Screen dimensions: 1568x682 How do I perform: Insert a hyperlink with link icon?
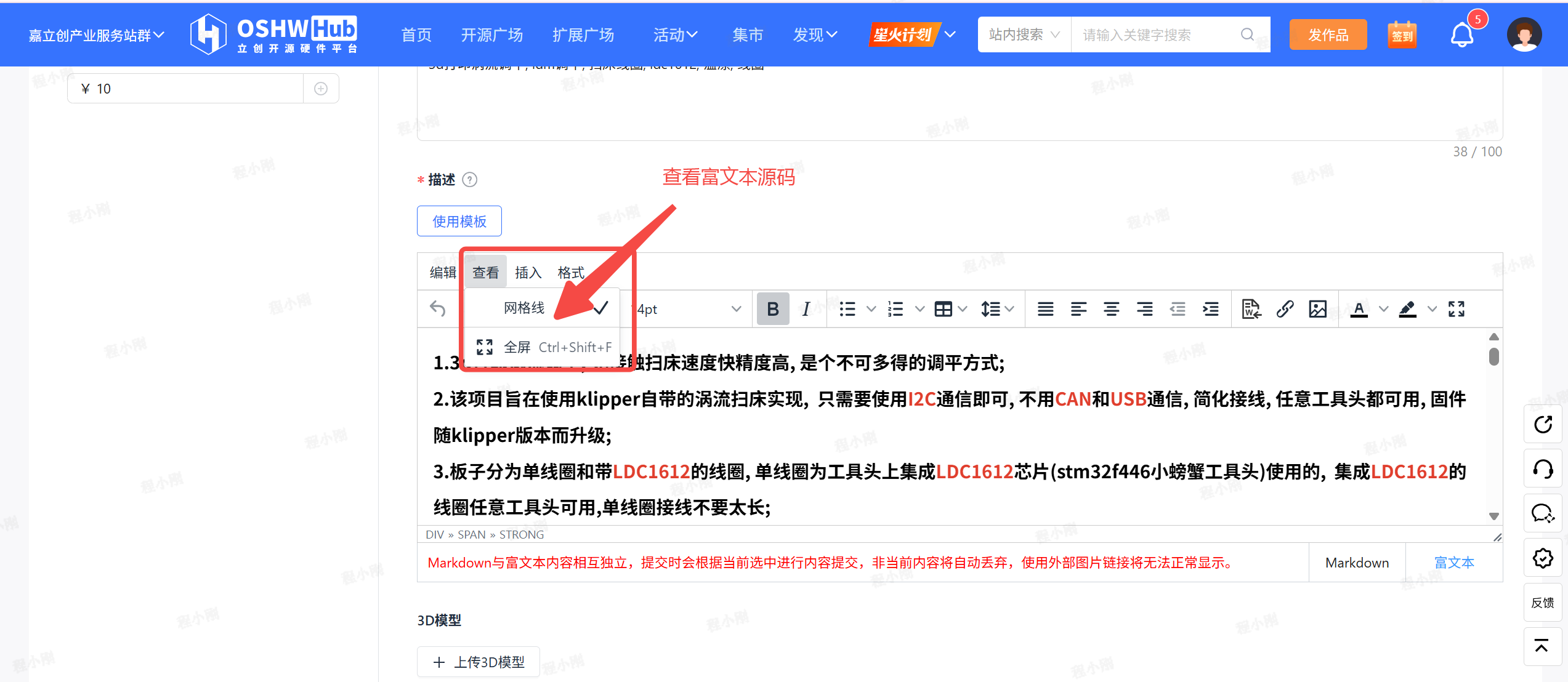1285,308
